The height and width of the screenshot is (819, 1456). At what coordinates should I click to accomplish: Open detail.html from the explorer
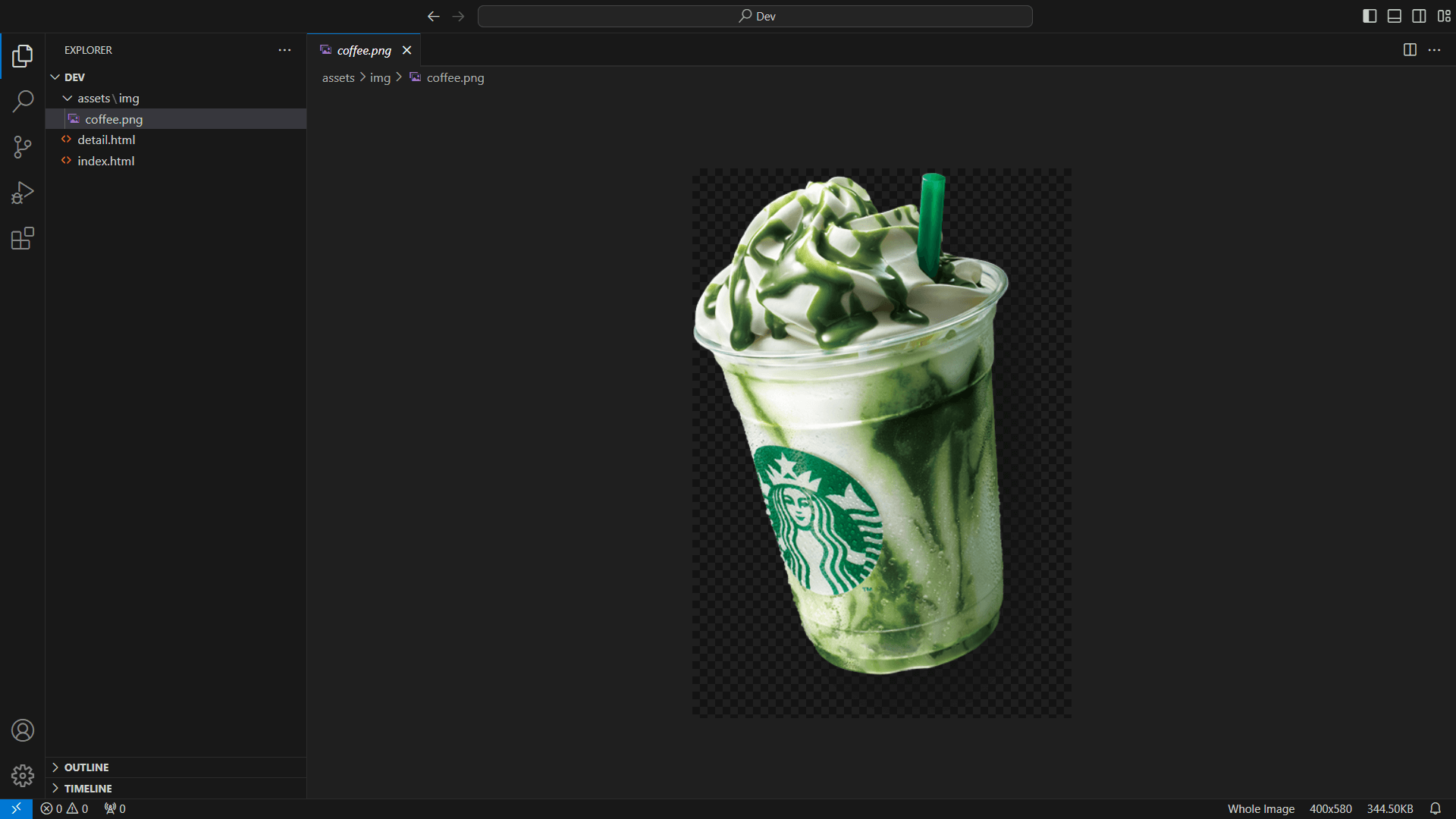176,140
